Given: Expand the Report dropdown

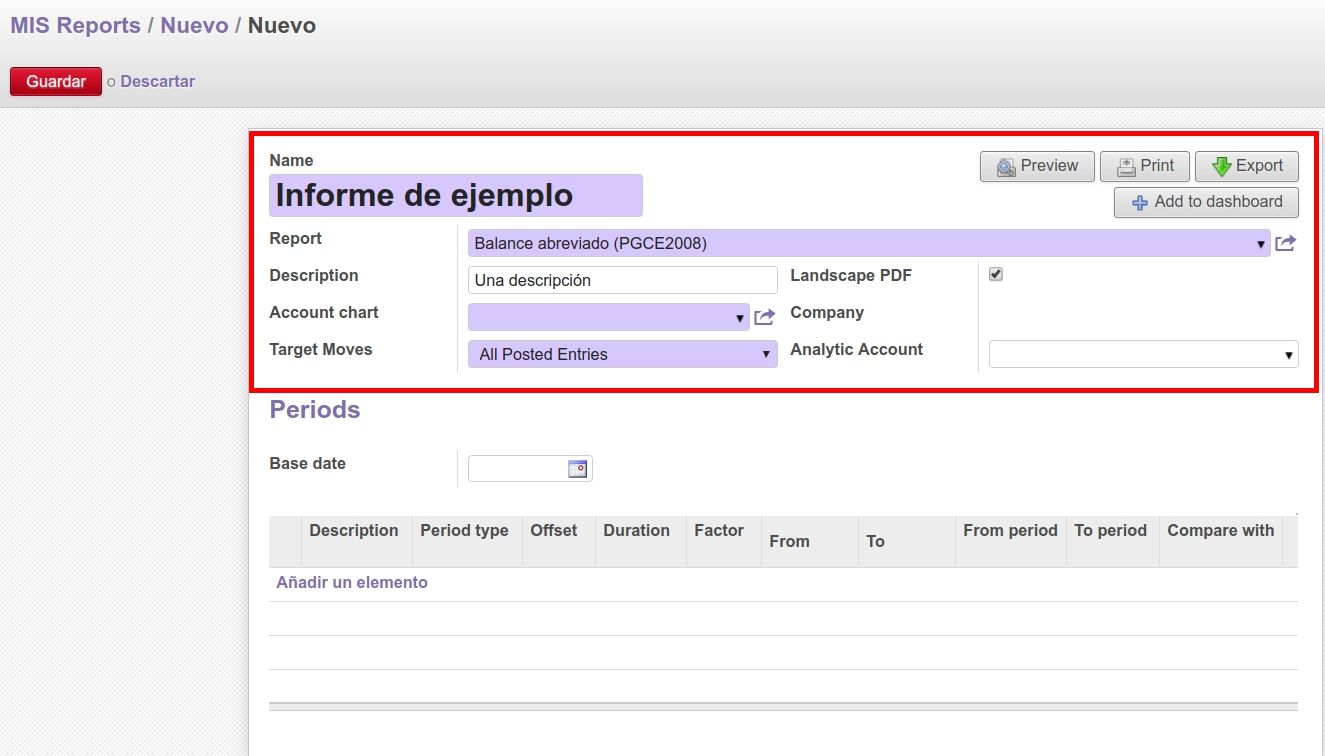Looking at the screenshot, I should 868,243.
